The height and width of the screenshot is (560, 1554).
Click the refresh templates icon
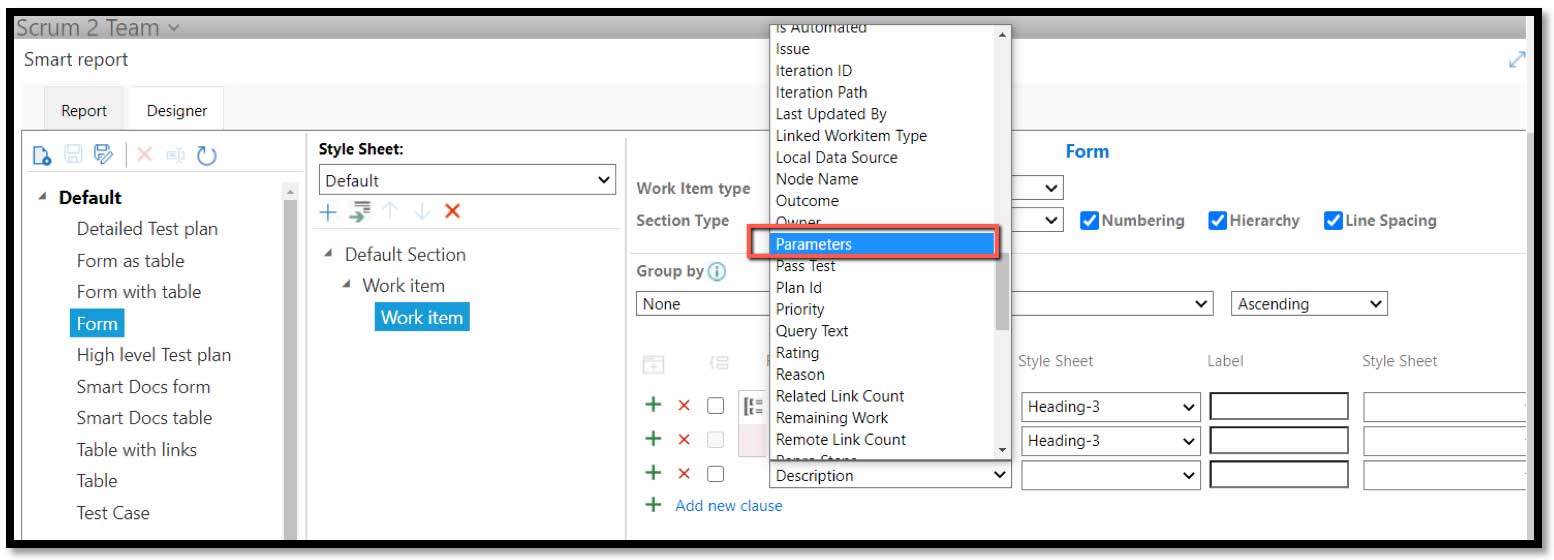(206, 155)
